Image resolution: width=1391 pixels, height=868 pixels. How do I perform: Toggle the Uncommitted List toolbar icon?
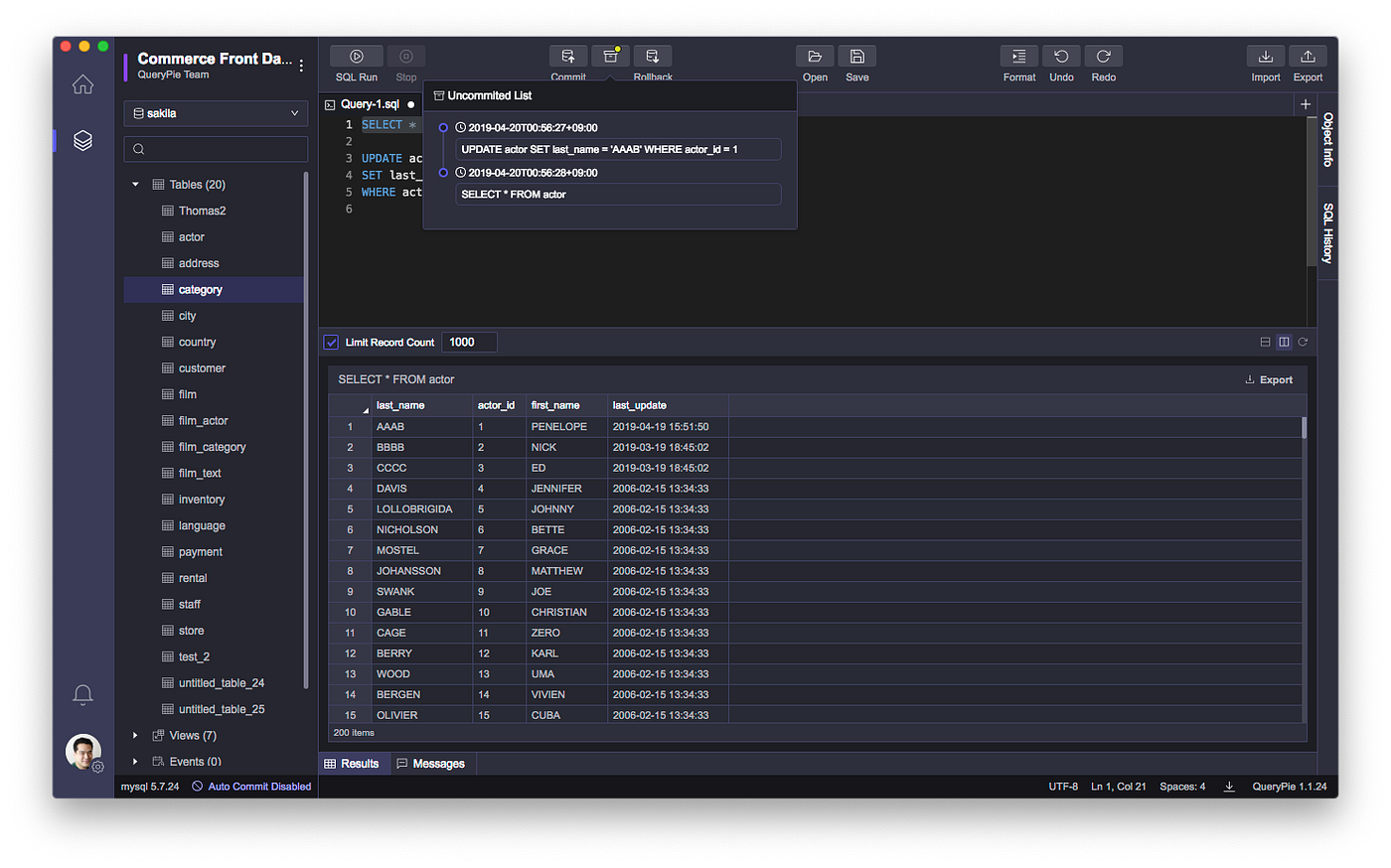611,57
